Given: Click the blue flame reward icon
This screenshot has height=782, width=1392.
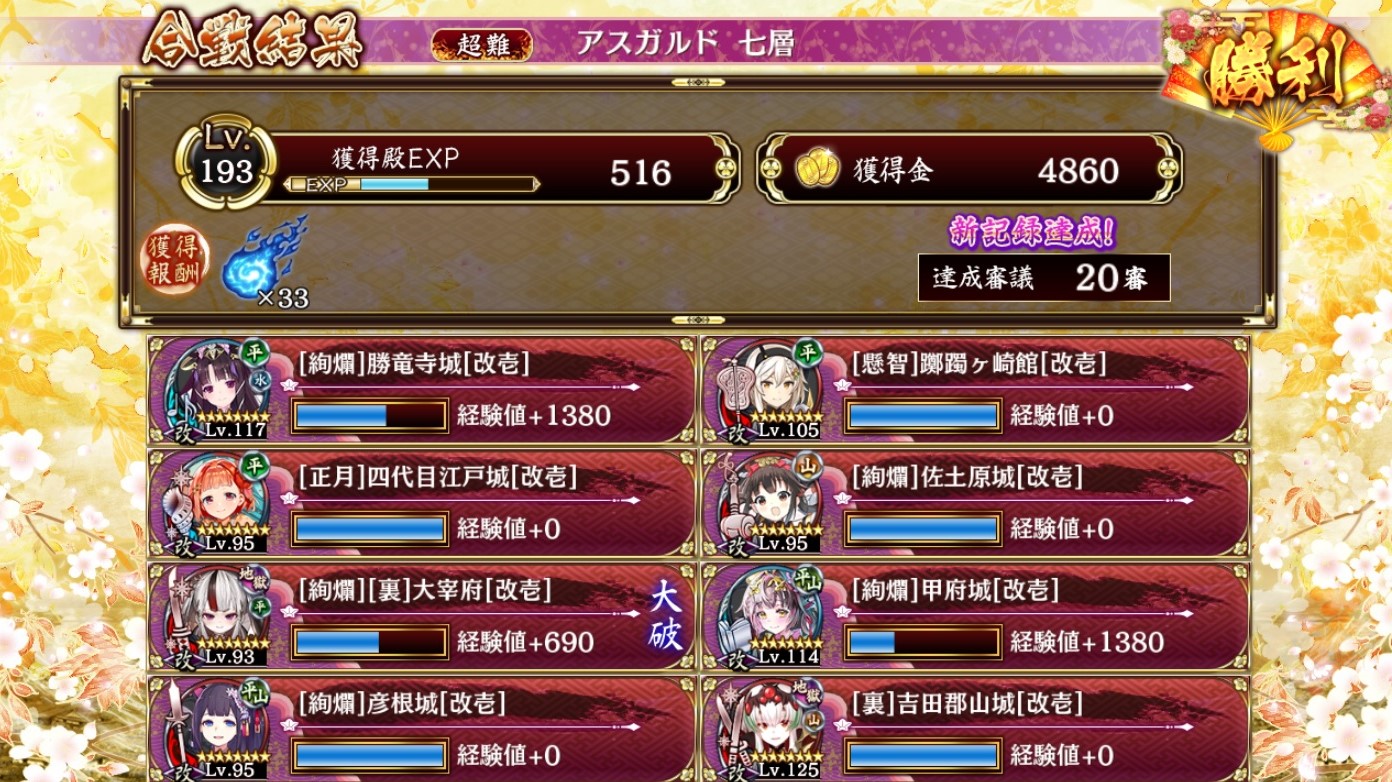Looking at the screenshot, I should tap(260, 260).
